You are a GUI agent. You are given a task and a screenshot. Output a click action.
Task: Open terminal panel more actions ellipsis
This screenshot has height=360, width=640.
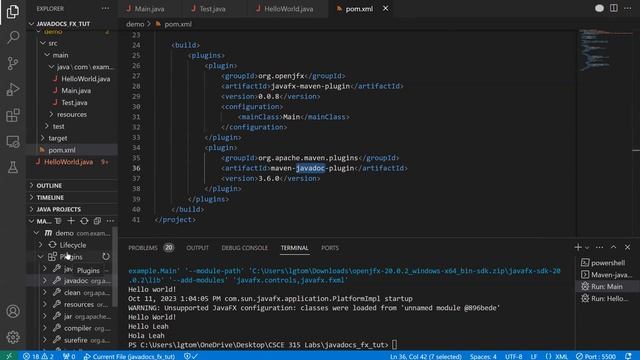click(x=599, y=247)
